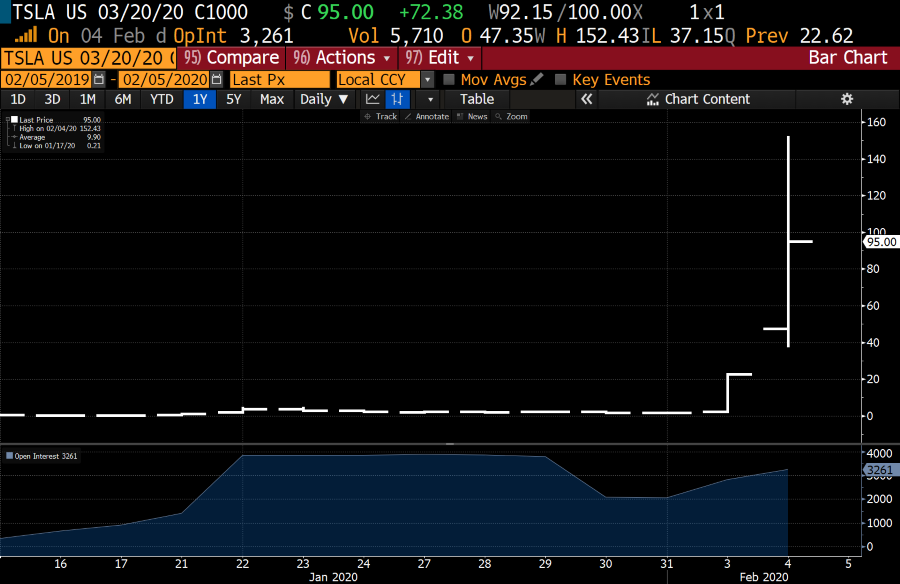Select the 5Y range tab

pos(233,99)
